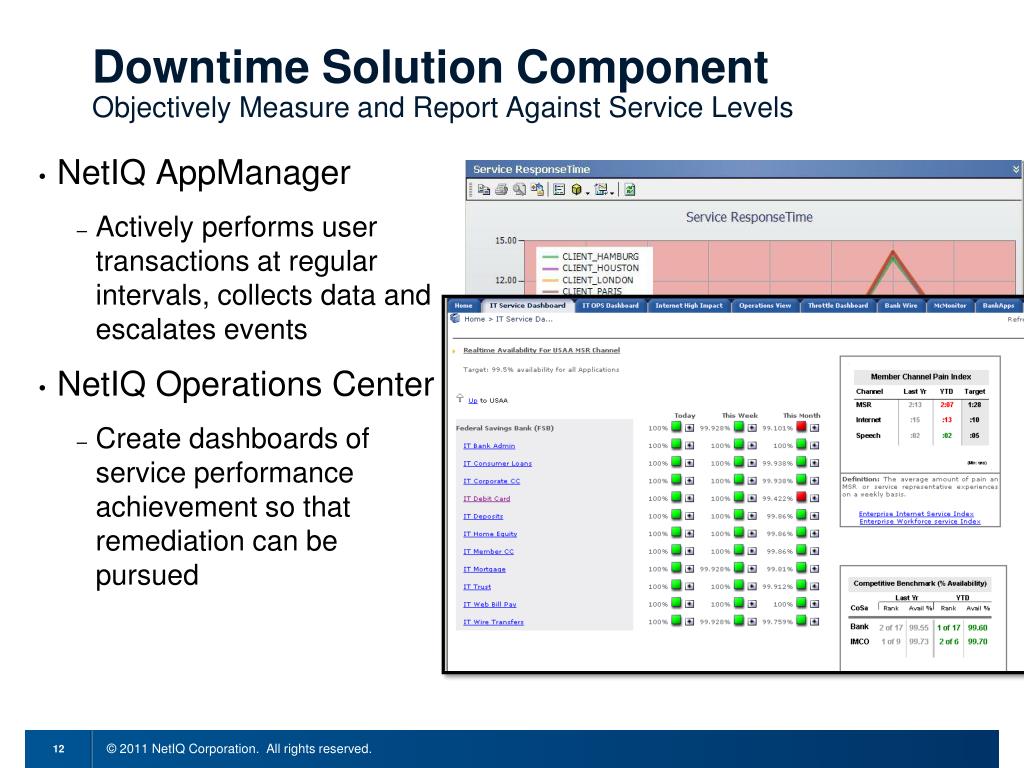Click the Copy icon in Service ResponseTime toolbar
1024x768 pixels.
click(x=483, y=190)
